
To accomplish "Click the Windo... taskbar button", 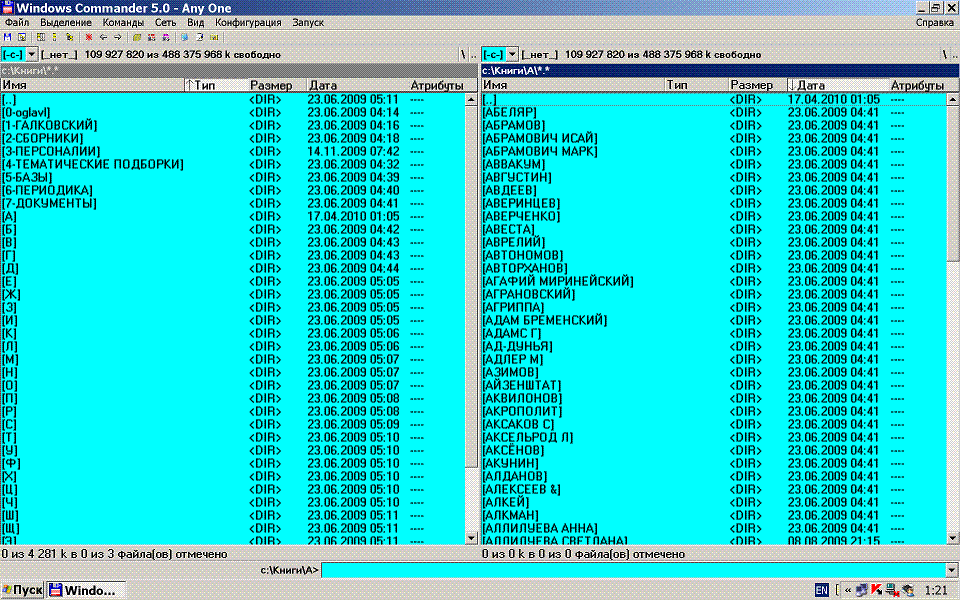I will click(x=86, y=590).
